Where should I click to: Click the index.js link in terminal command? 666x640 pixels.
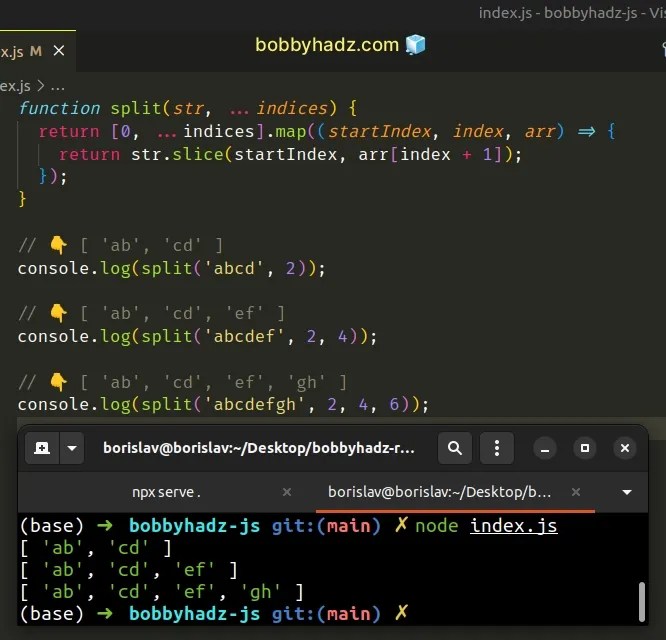coord(514,526)
